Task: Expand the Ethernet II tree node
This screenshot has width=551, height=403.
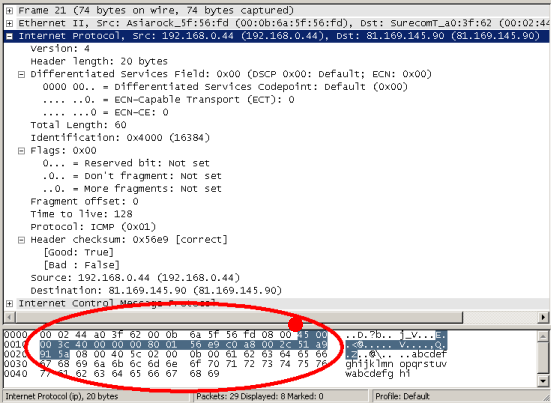Action: tap(9, 24)
